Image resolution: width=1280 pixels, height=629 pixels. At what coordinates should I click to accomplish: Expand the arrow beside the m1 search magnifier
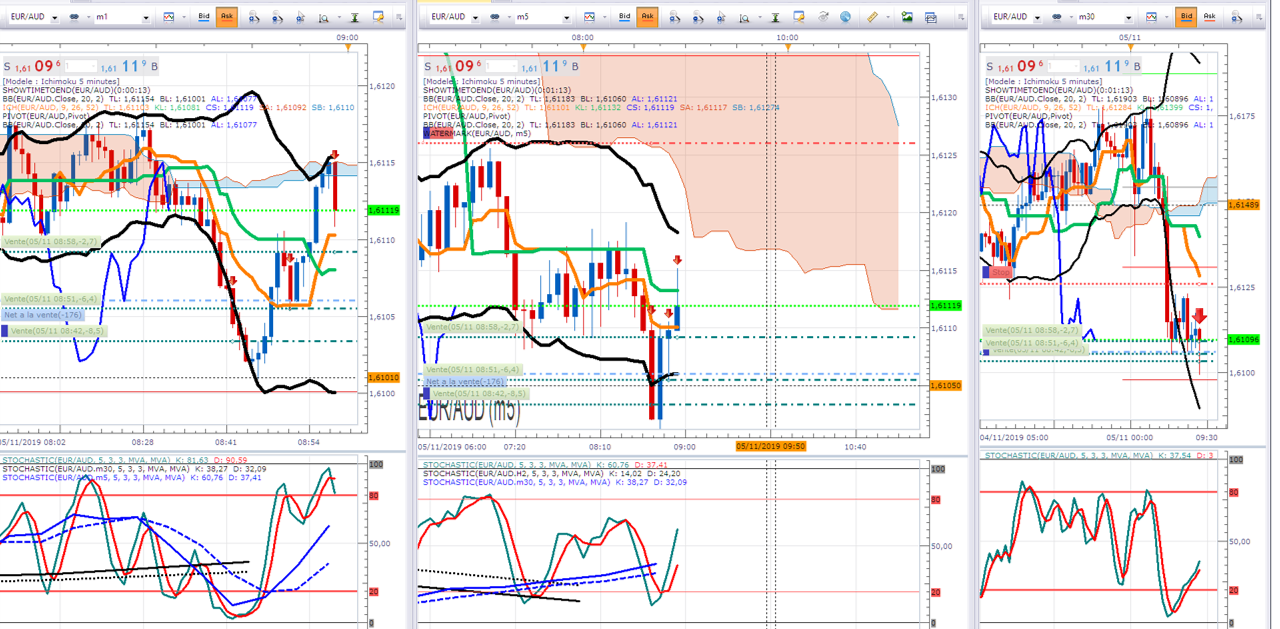[339, 17]
